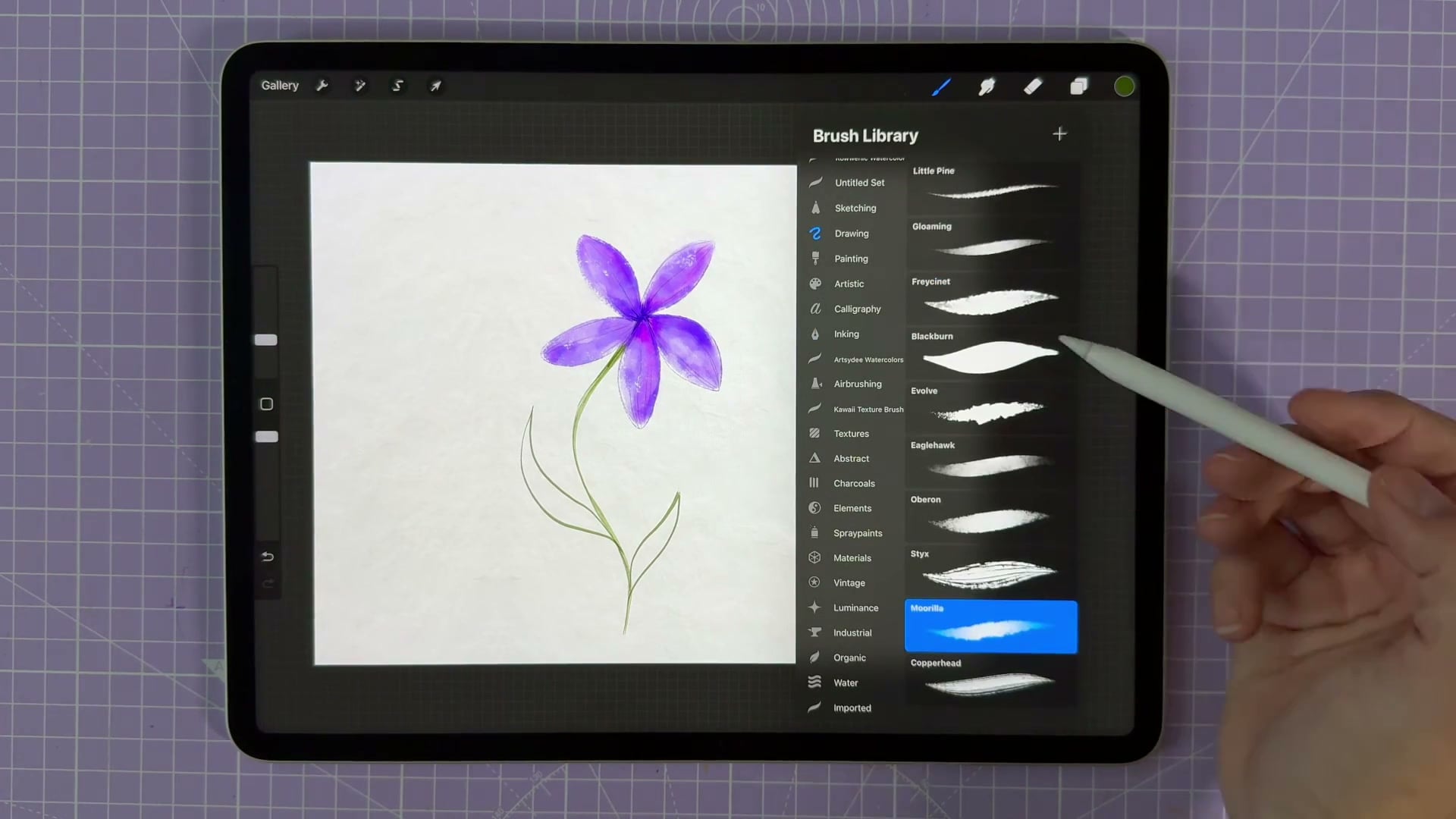Open the Spraypaints brush set
Viewport: 1456px width, 819px height.
855,533
